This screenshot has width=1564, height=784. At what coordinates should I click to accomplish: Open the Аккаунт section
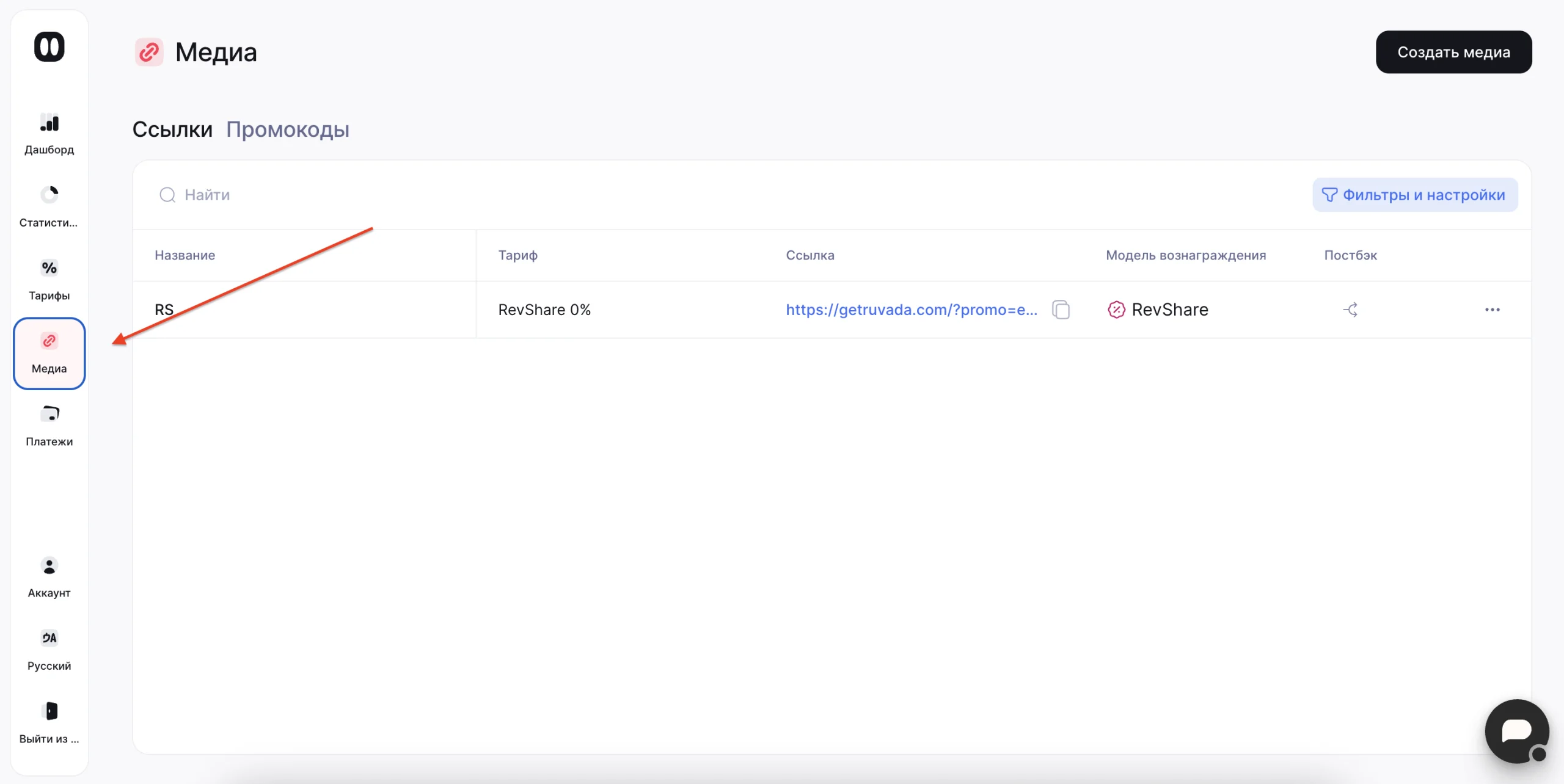[x=49, y=578]
